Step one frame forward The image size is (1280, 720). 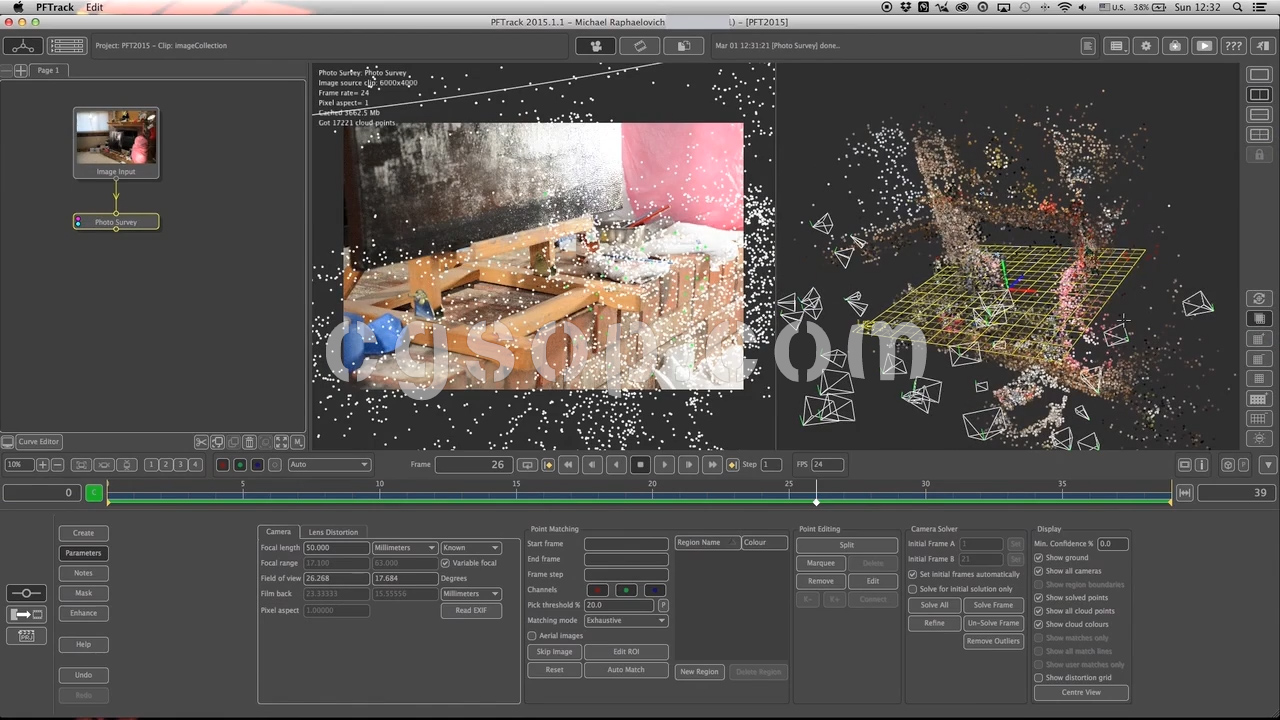(688, 465)
